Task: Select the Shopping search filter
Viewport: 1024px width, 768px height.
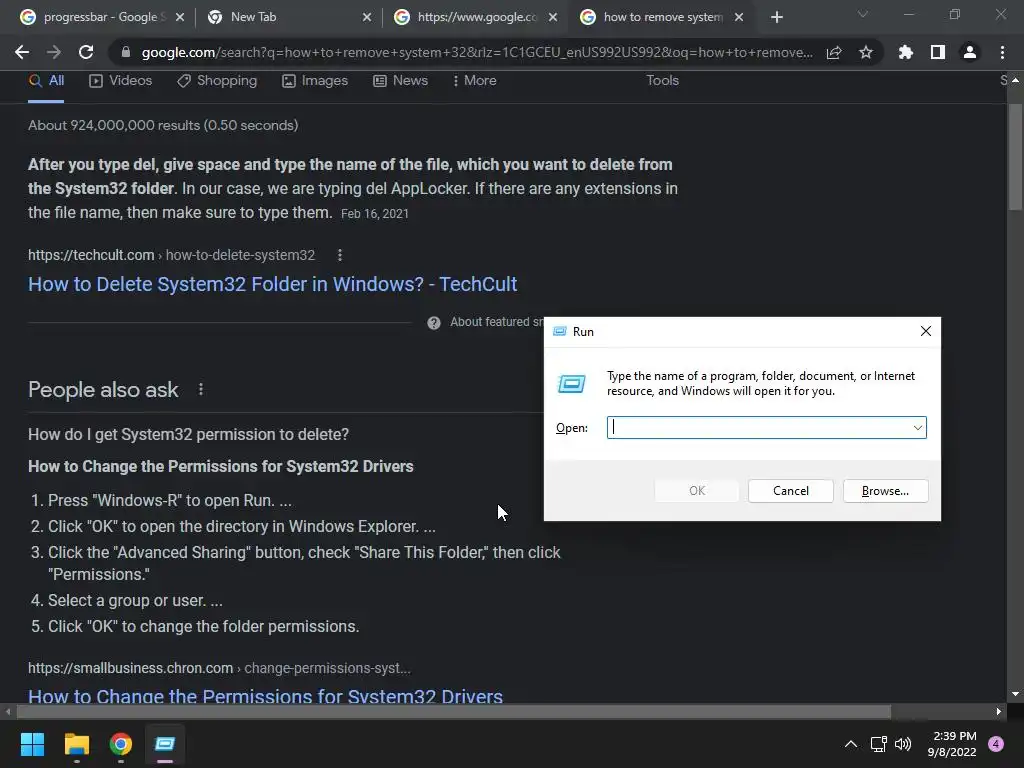Action: pos(217,81)
